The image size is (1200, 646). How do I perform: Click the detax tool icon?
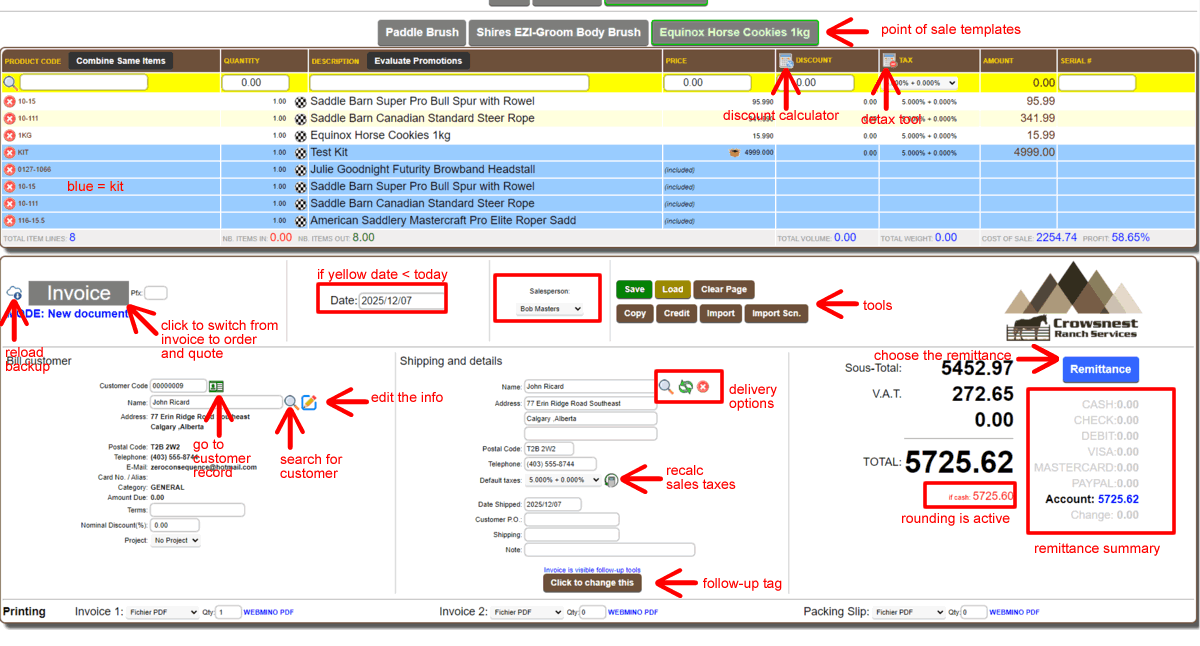pos(889,61)
